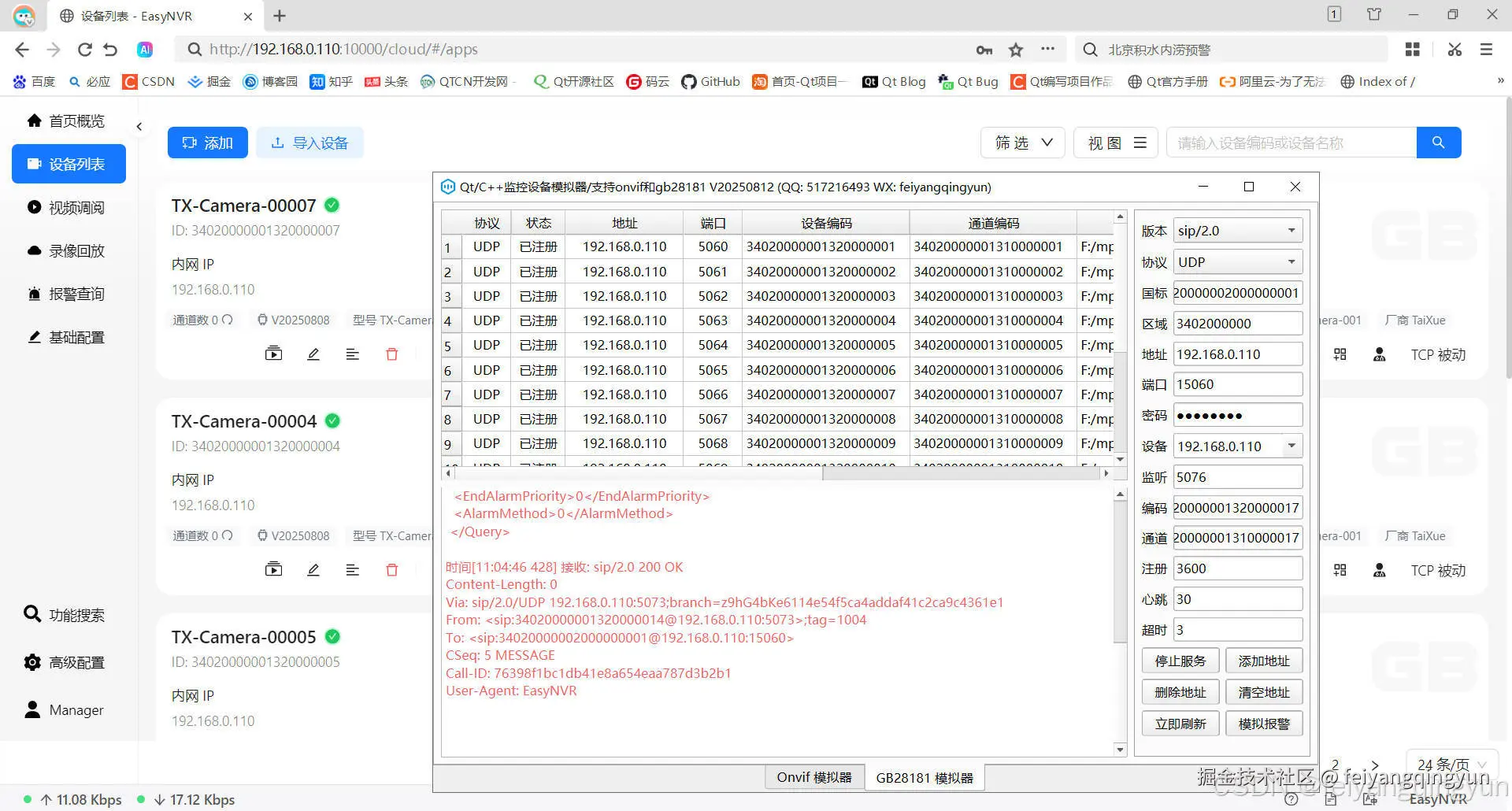Focus the device code search input

pyautogui.click(x=1291, y=143)
